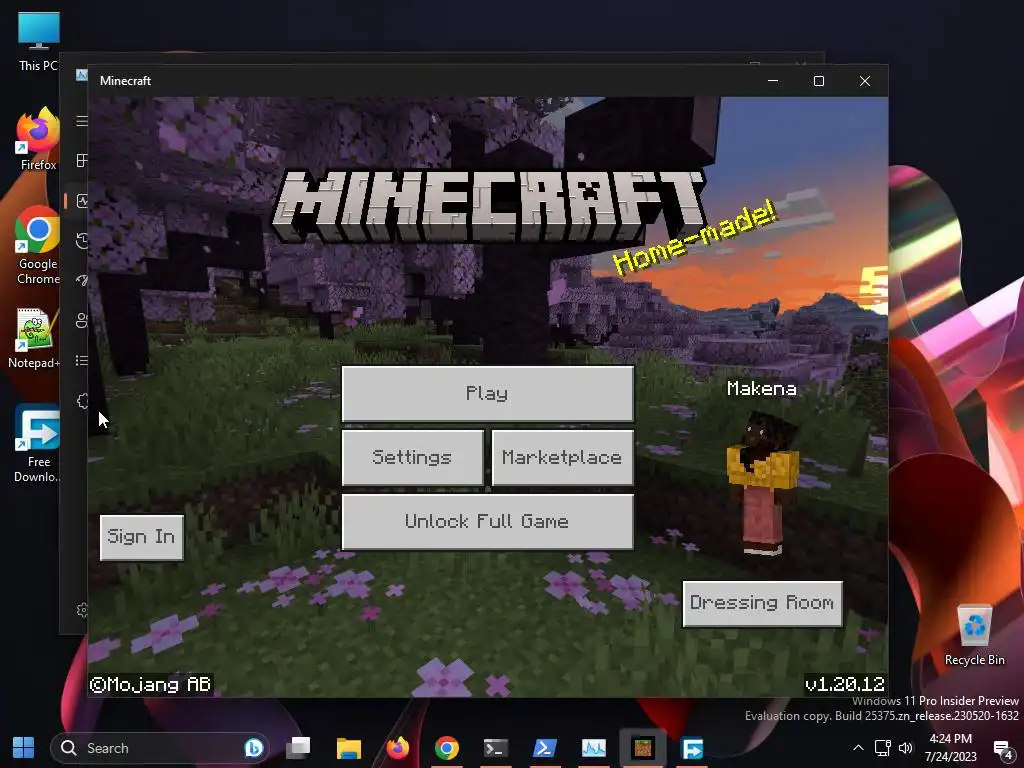The width and height of the screenshot is (1024, 768).
Task: Select Free Download Manager desktop shortcut
Action: click(x=37, y=444)
